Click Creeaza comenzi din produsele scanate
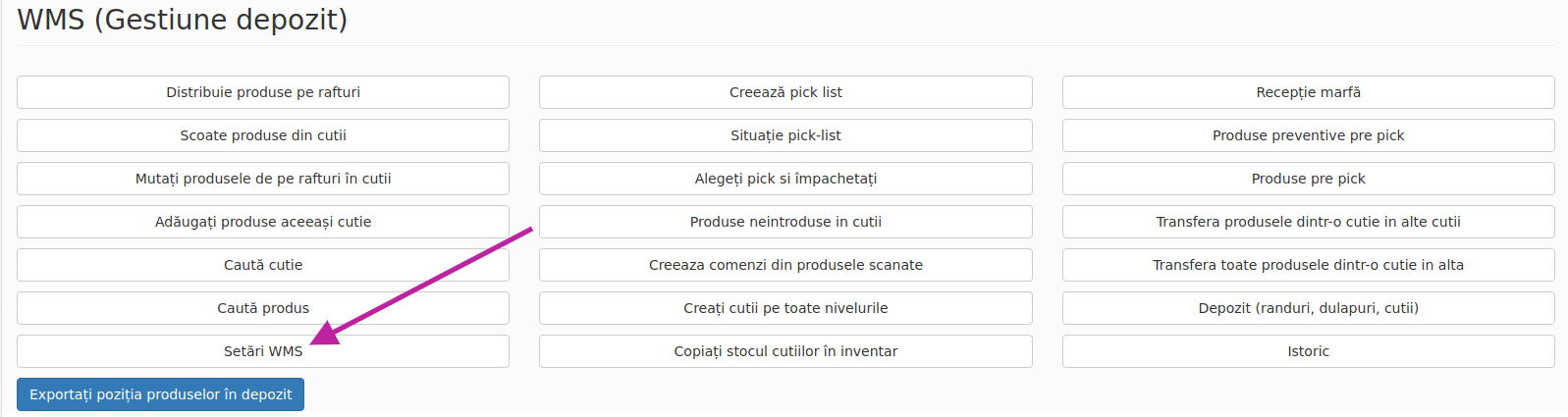The image size is (1568, 417). coord(785,265)
